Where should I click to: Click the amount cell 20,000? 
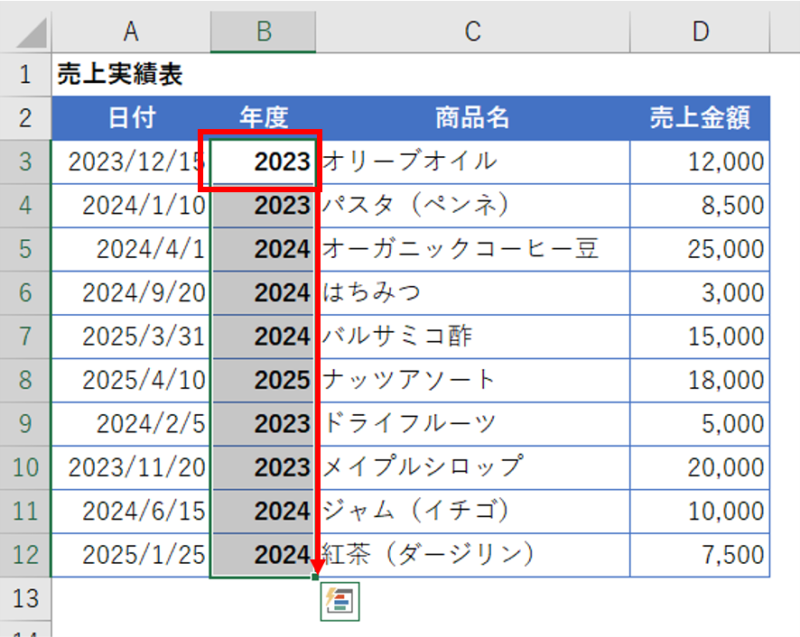[700, 468]
